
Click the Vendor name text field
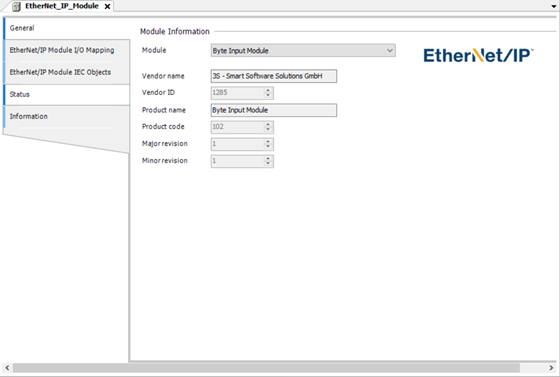[x=274, y=76]
